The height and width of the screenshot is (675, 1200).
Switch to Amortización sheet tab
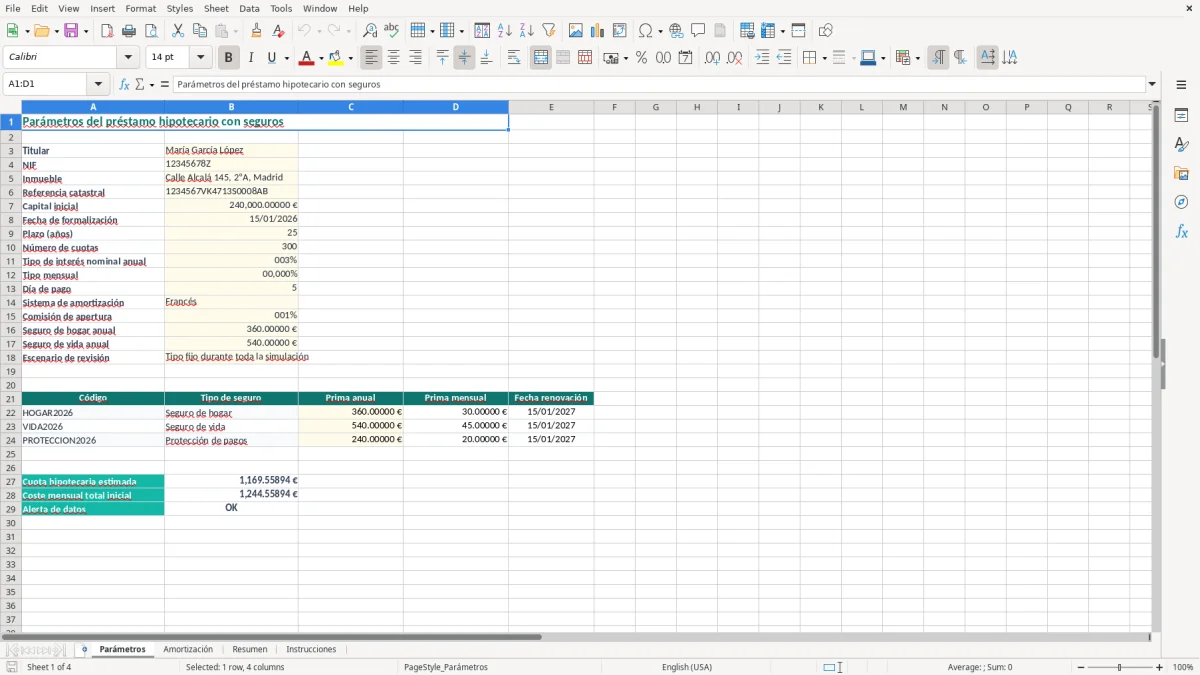[188, 649]
